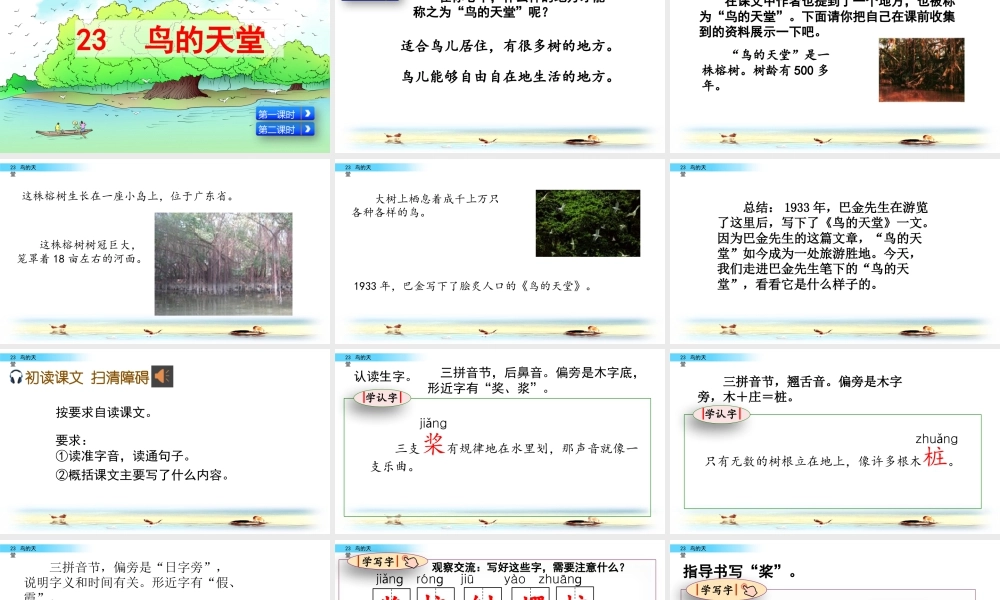Image resolution: width=1000 pixels, height=600 pixels.
Task: Switch to 第一课时
Action: point(283,115)
